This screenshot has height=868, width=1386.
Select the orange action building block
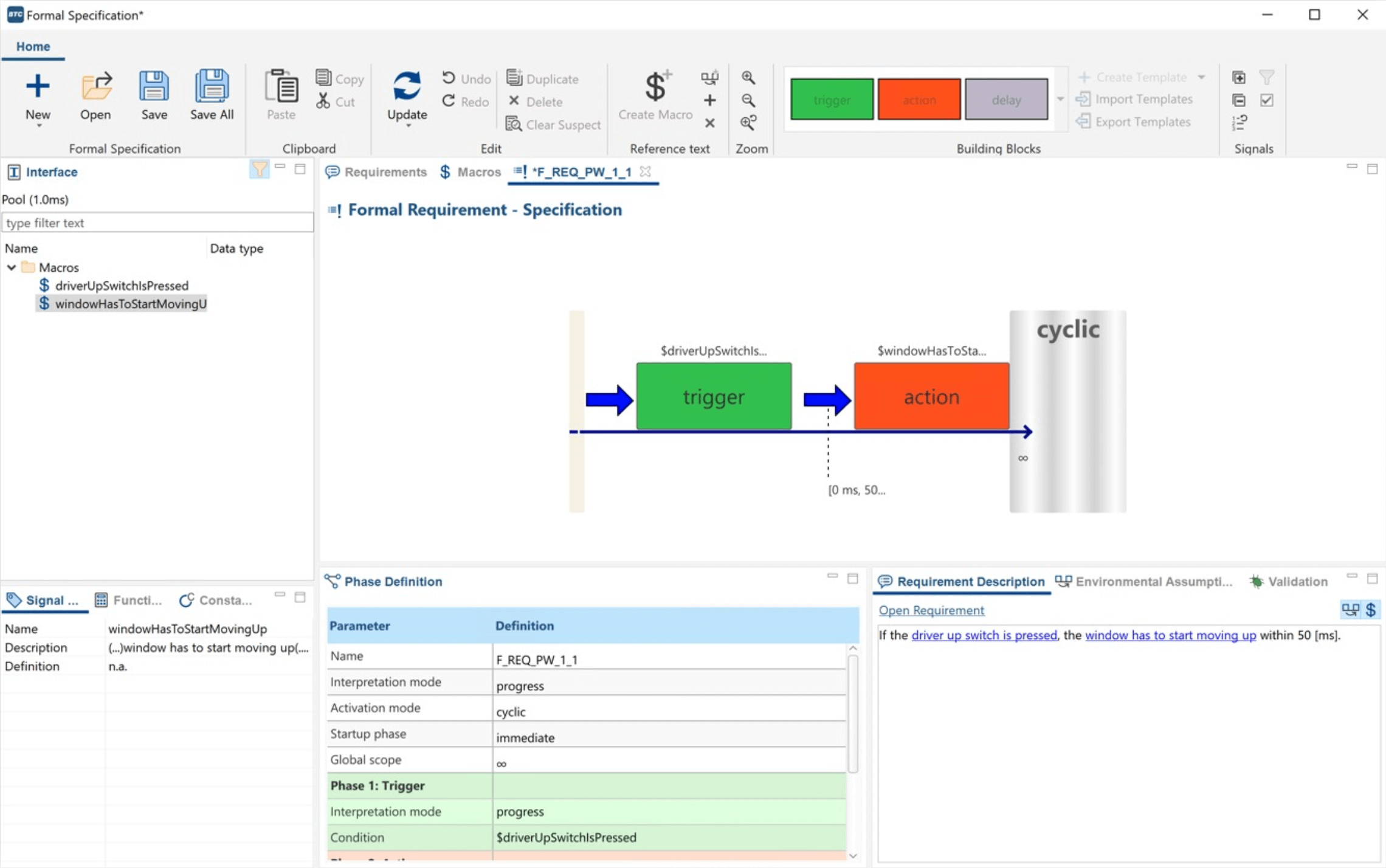[919, 99]
